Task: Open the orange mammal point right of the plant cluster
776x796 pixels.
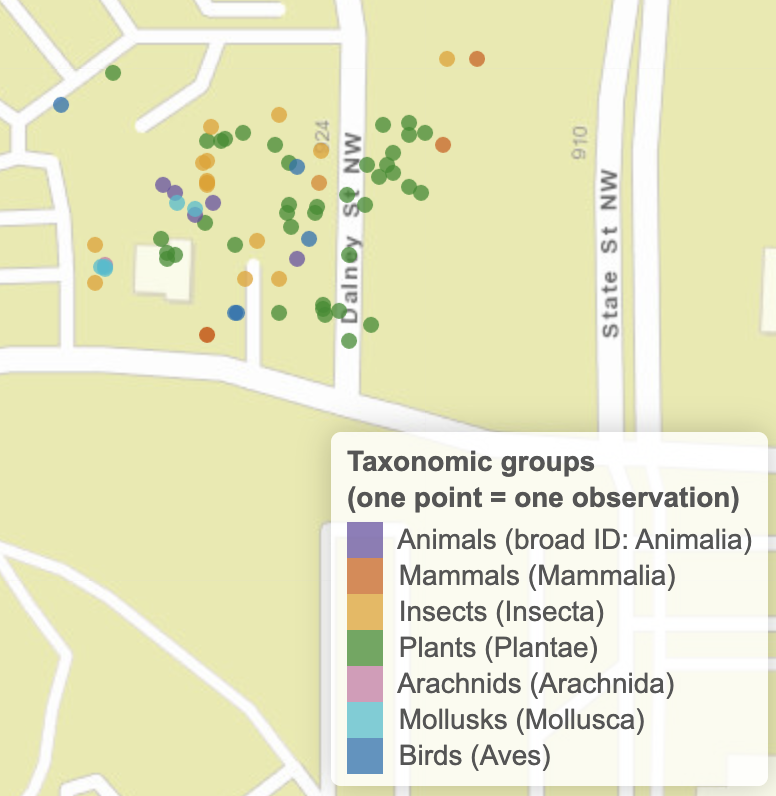Action: pyautogui.click(x=443, y=145)
